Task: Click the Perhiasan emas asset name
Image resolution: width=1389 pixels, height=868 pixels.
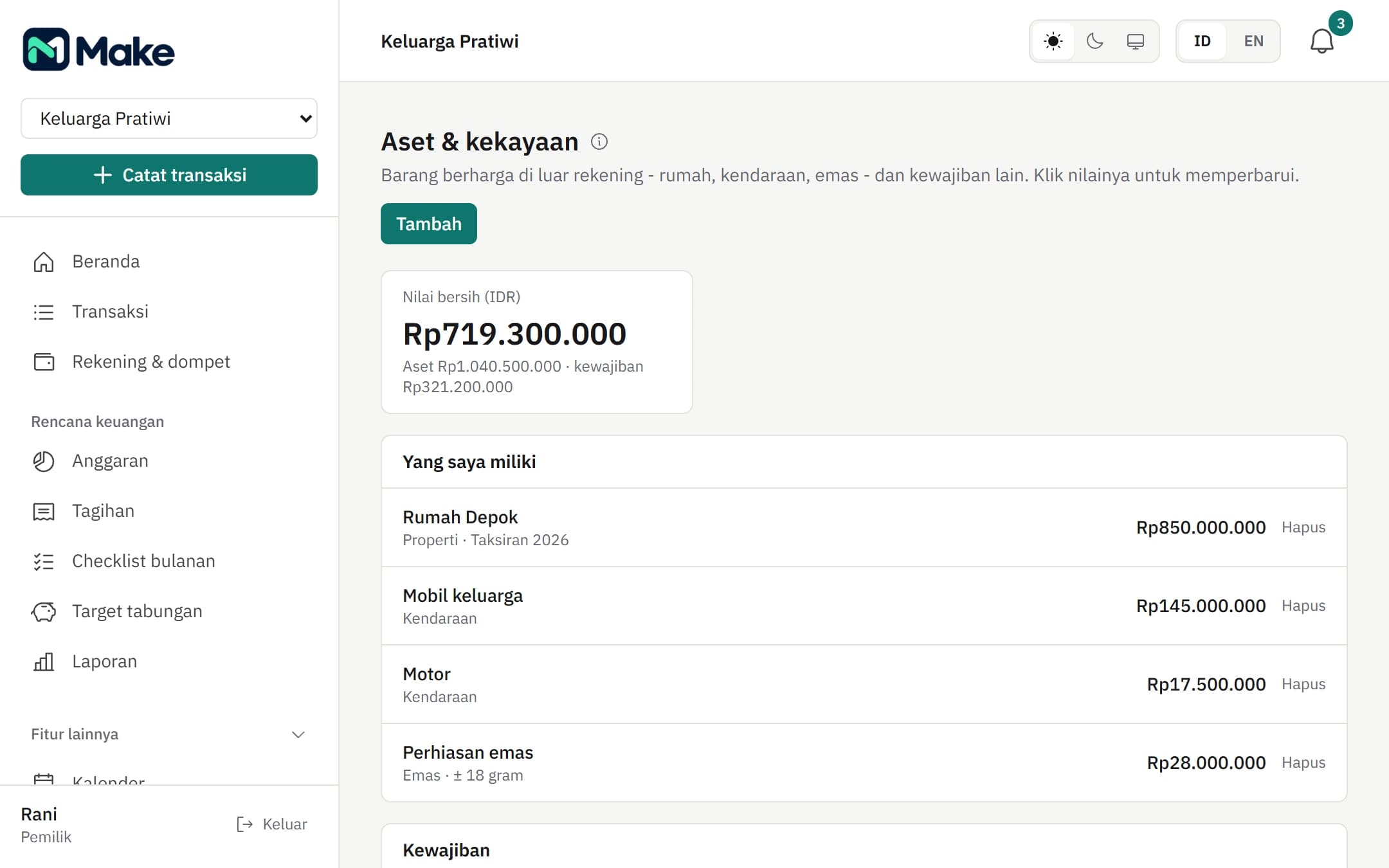Action: point(468,752)
